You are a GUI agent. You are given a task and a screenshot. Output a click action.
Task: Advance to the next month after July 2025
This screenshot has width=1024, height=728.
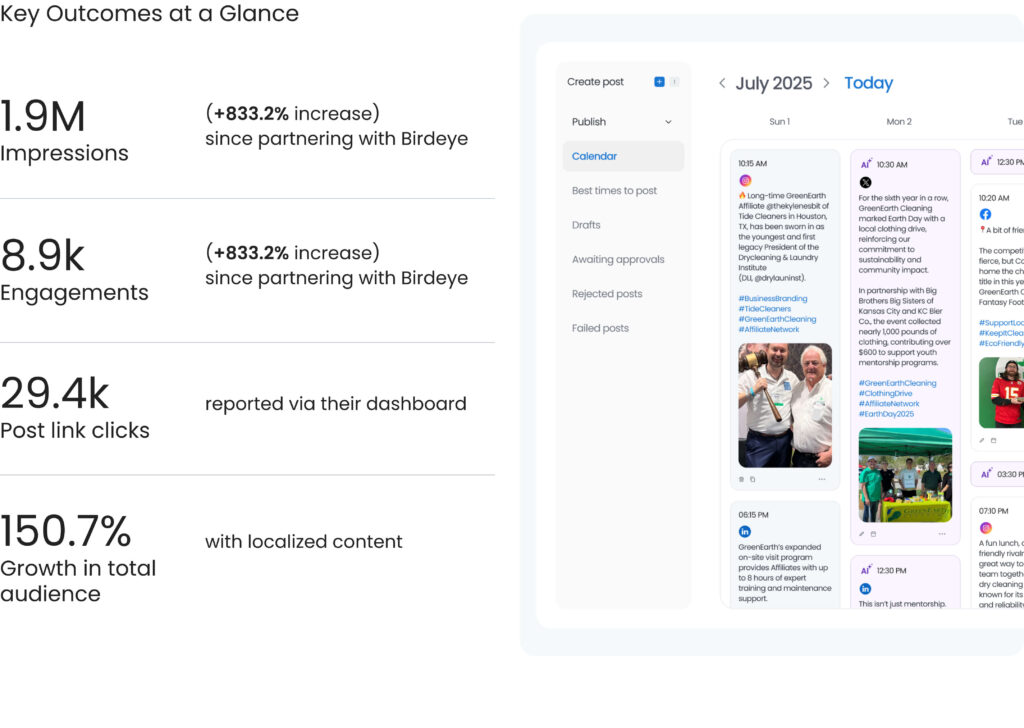[x=826, y=83]
